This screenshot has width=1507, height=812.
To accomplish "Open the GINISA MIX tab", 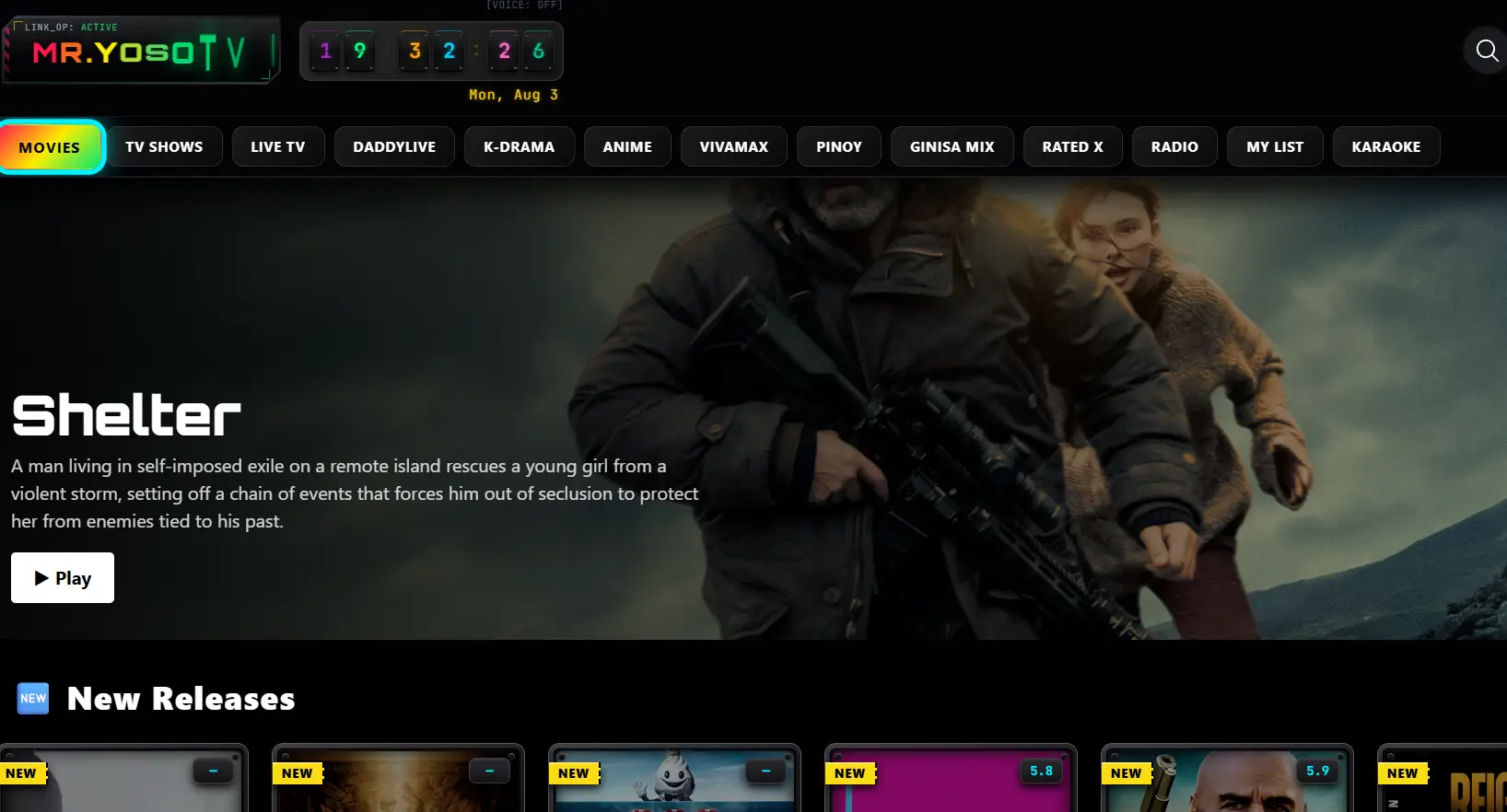I will coord(952,146).
